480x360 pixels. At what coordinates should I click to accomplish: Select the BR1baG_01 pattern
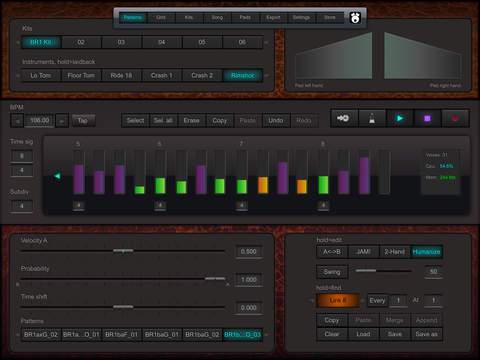(x=162, y=334)
